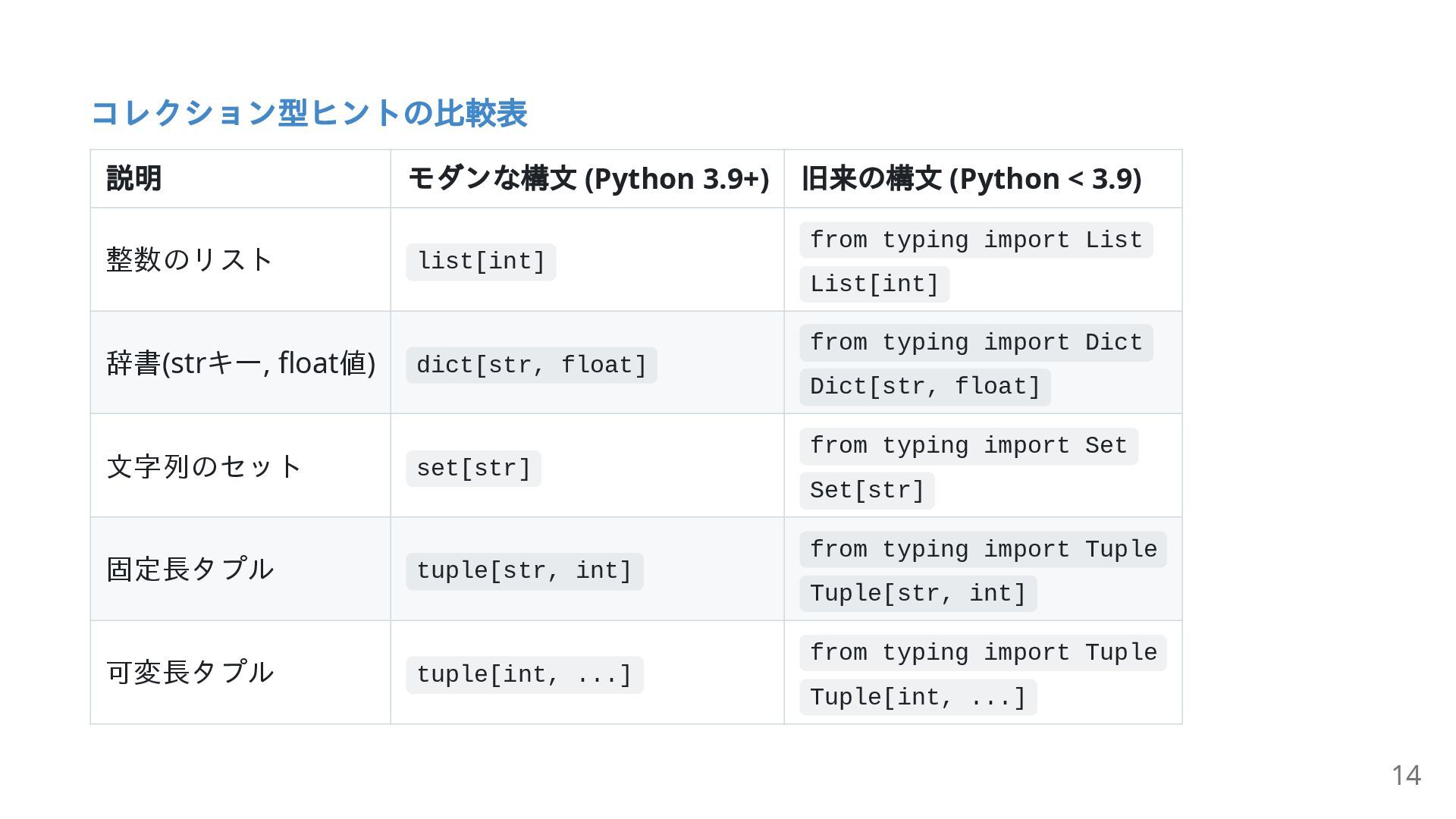Viewport: 1456px width, 819px height.
Task: Click the dict[str, float] code snippet
Action: 532,365
